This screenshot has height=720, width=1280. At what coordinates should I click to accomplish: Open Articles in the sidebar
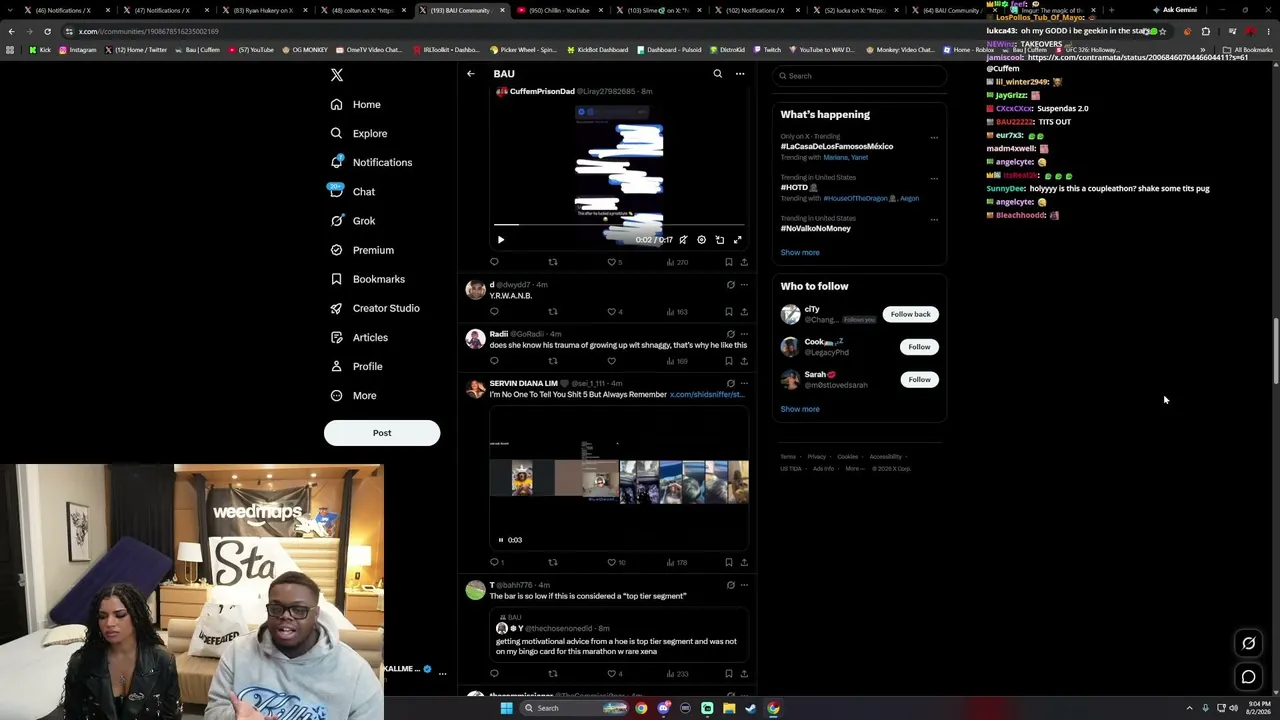[x=359, y=337]
